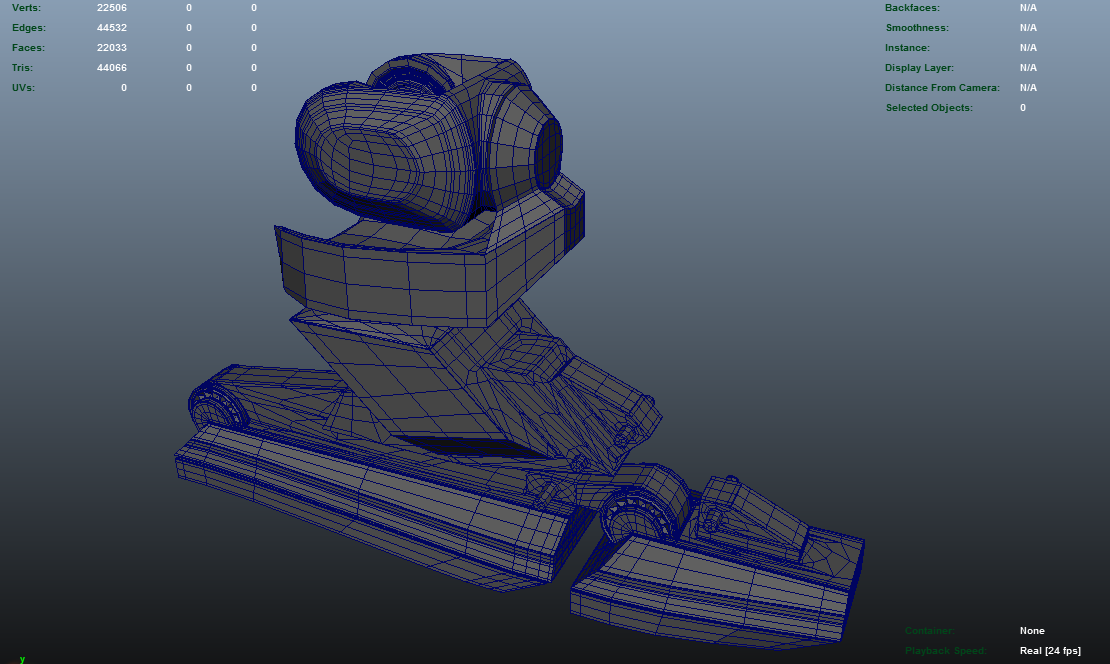Click the 0 value beside Selected Objects
Viewport: 1110px width, 664px height.
[1023, 107]
